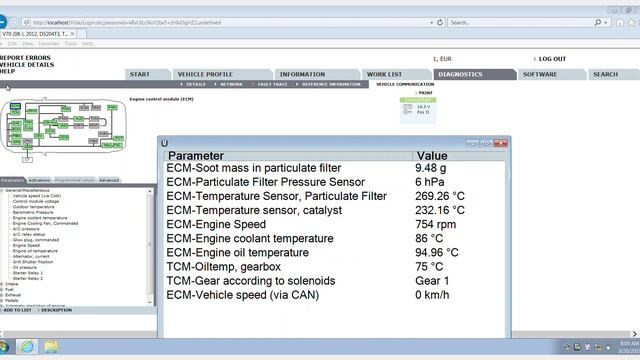
Task: Go to the REFERENCE INFORMATION sub-tab
Action: point(331,84)
